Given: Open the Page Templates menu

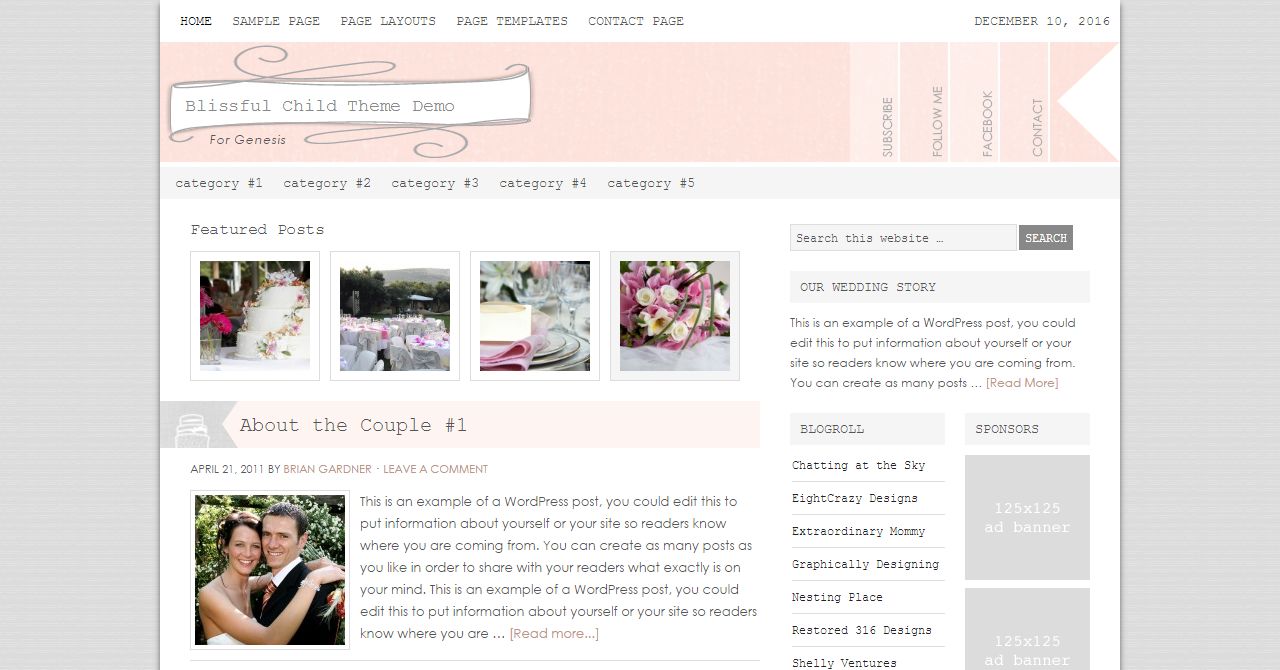Looking at the screenshot, I should click(x=512, y=21).
